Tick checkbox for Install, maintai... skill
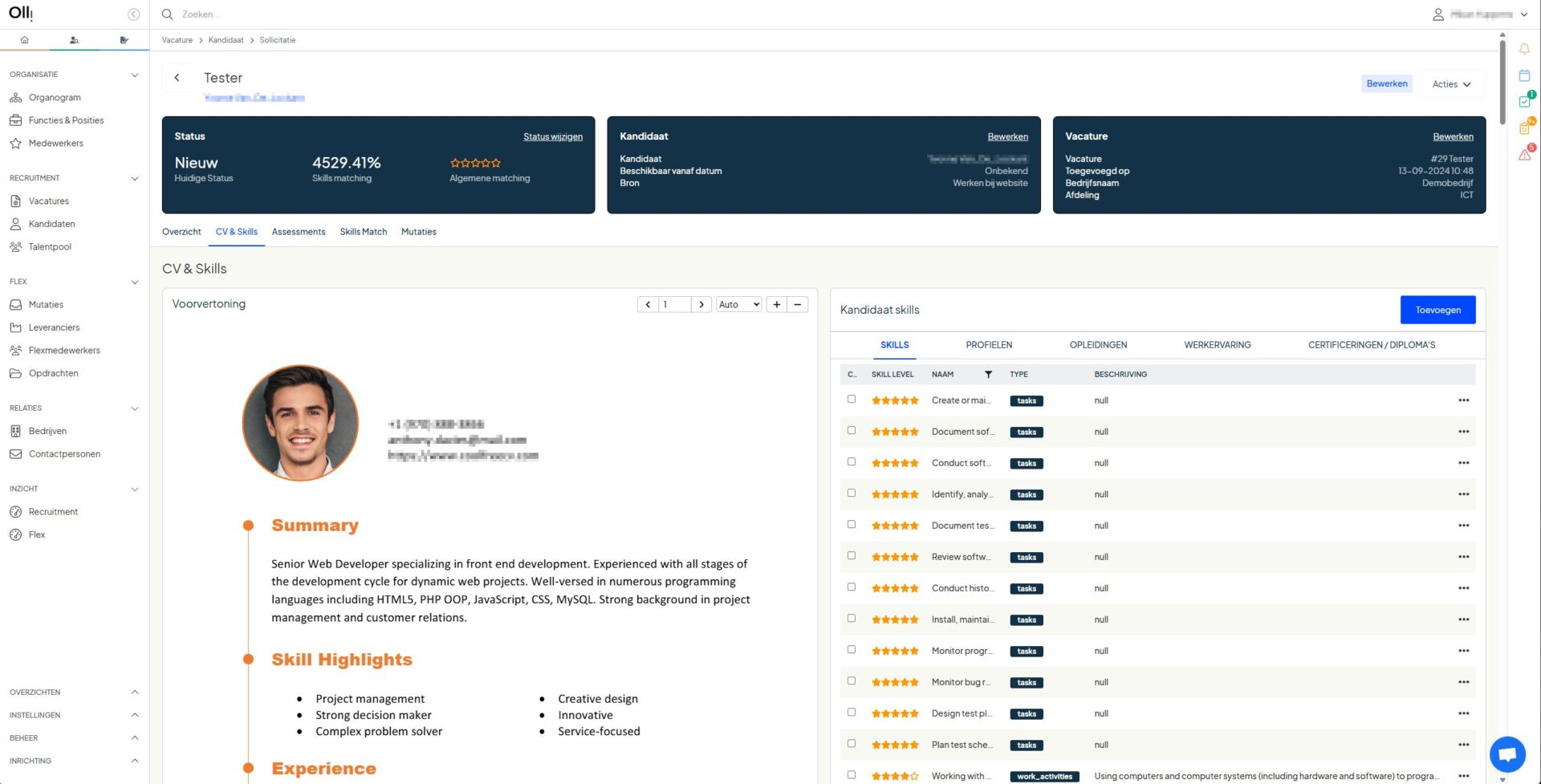This screenshot has width=1541, height=784. [x=852, y=619]
